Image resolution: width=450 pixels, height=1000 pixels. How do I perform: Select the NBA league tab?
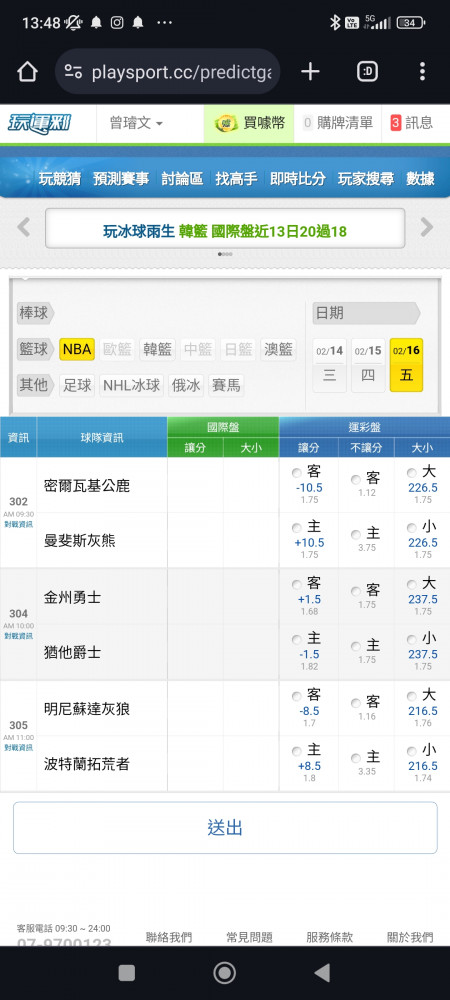[77, 349]
